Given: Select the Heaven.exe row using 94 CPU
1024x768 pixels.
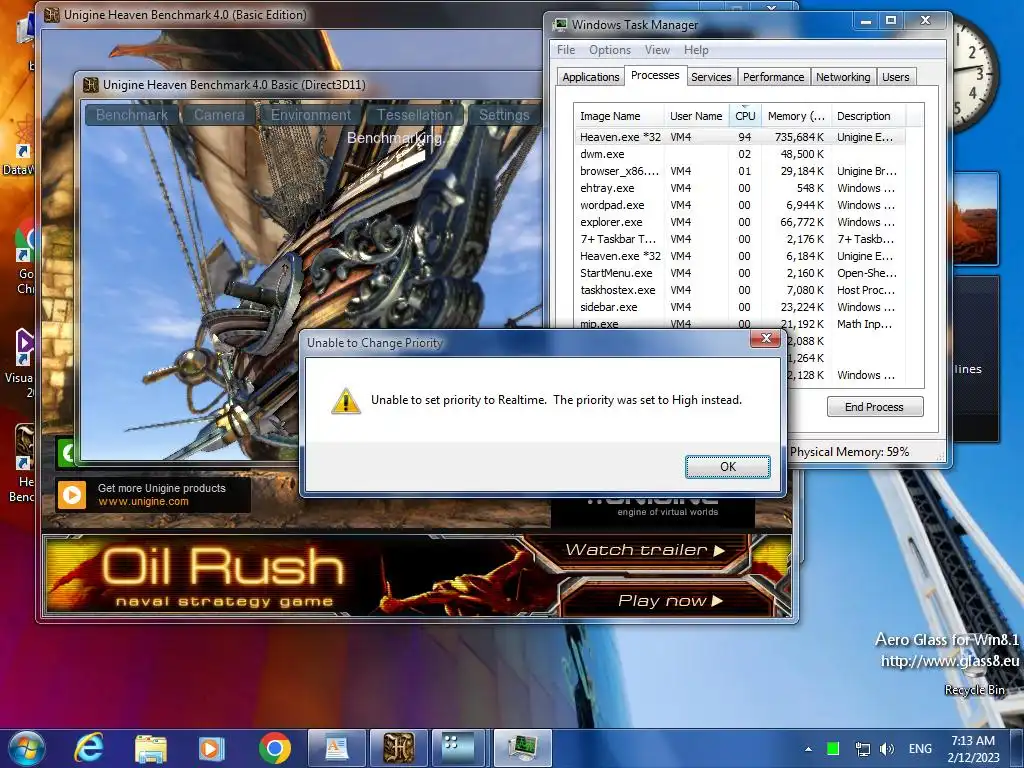Looking at the screenshot, I should 740,137.
